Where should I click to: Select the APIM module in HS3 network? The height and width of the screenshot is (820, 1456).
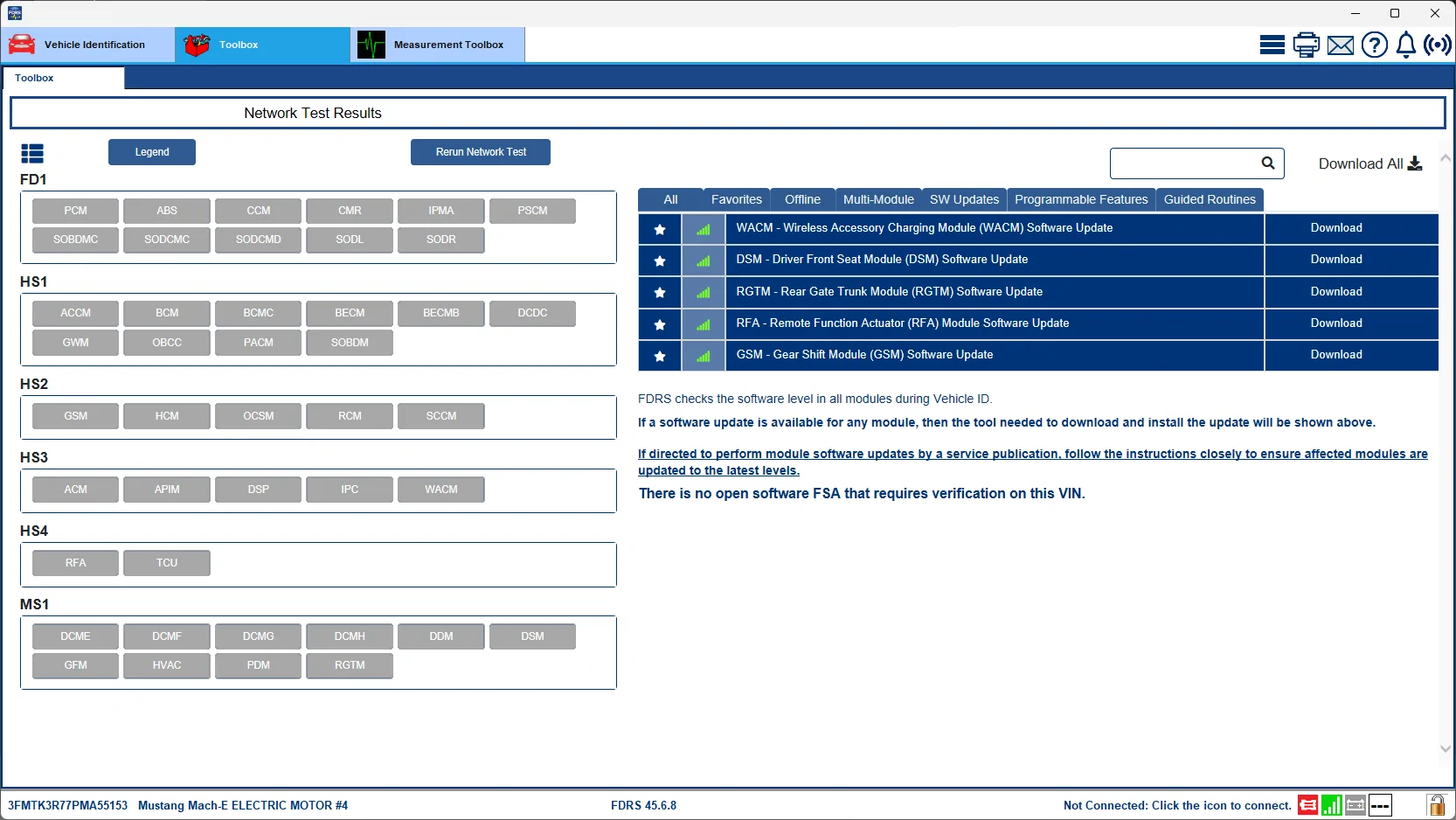[167, 490]
